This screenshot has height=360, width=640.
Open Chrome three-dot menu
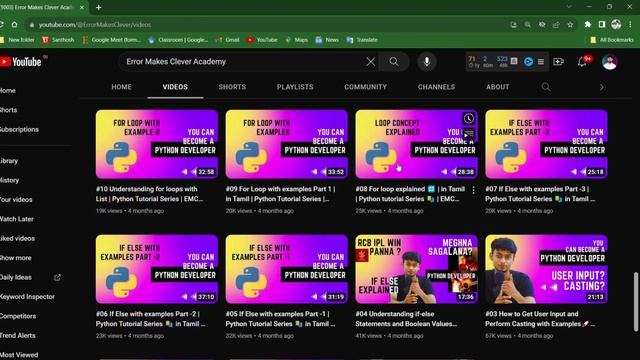[630, 24]
